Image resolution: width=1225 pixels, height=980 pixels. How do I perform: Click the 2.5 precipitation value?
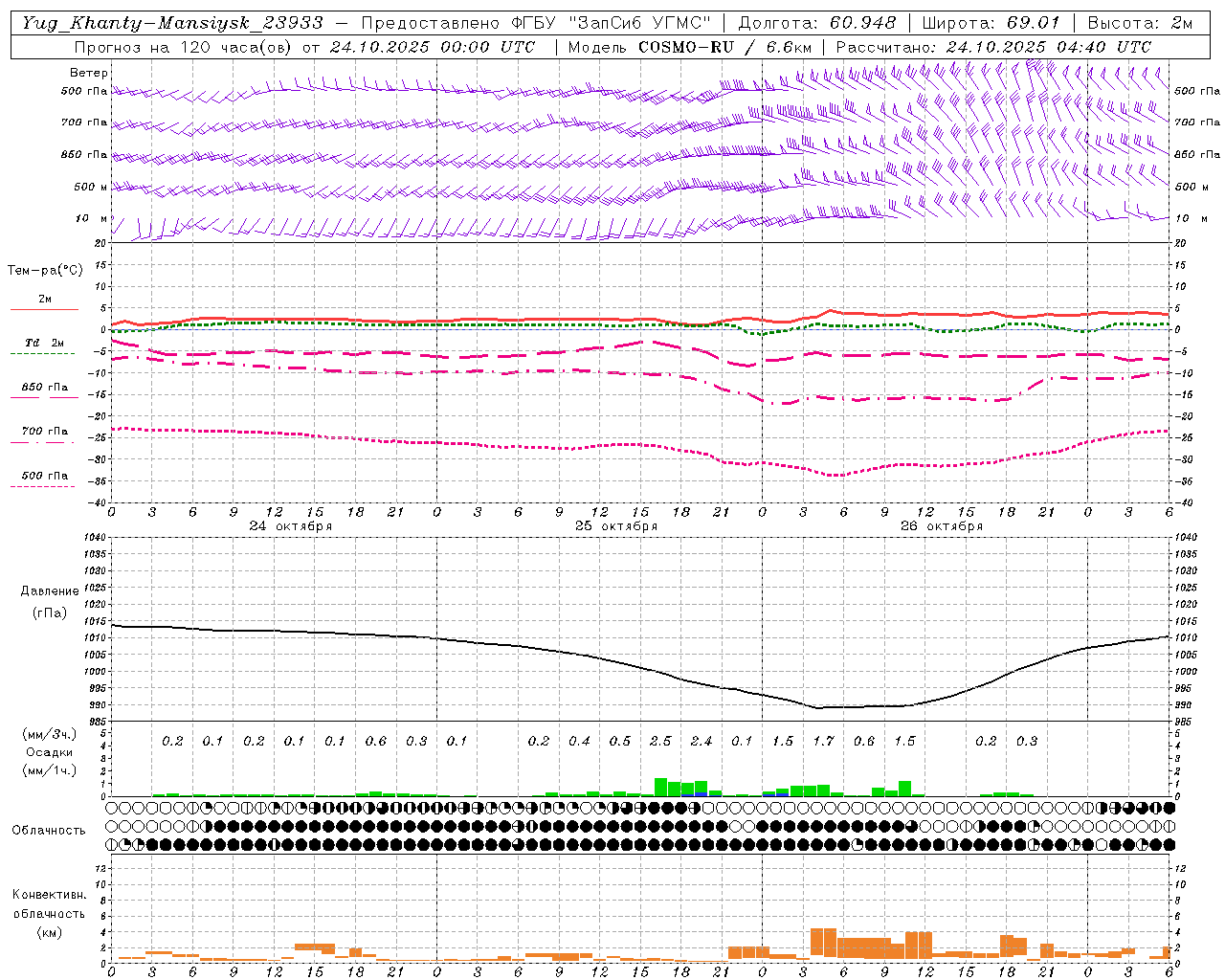[660, 742]
